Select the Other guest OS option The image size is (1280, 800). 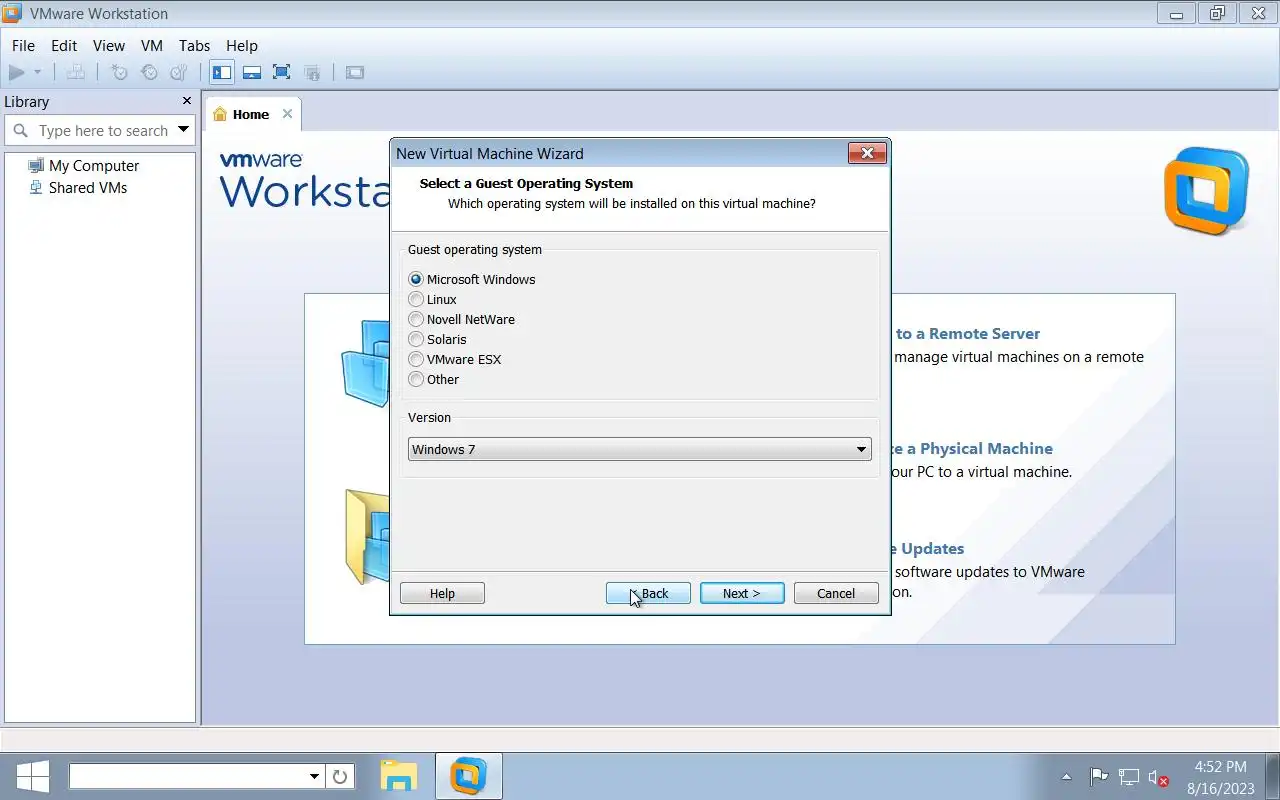[434, 379]
